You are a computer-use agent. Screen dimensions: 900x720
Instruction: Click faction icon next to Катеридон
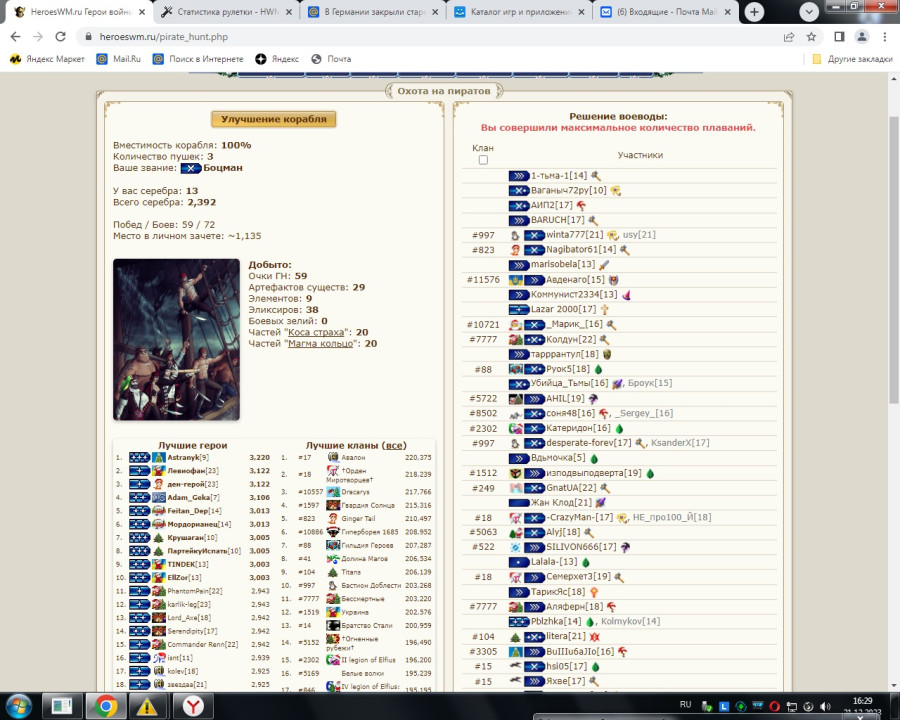pyautogui.click(x=619, y=428)
